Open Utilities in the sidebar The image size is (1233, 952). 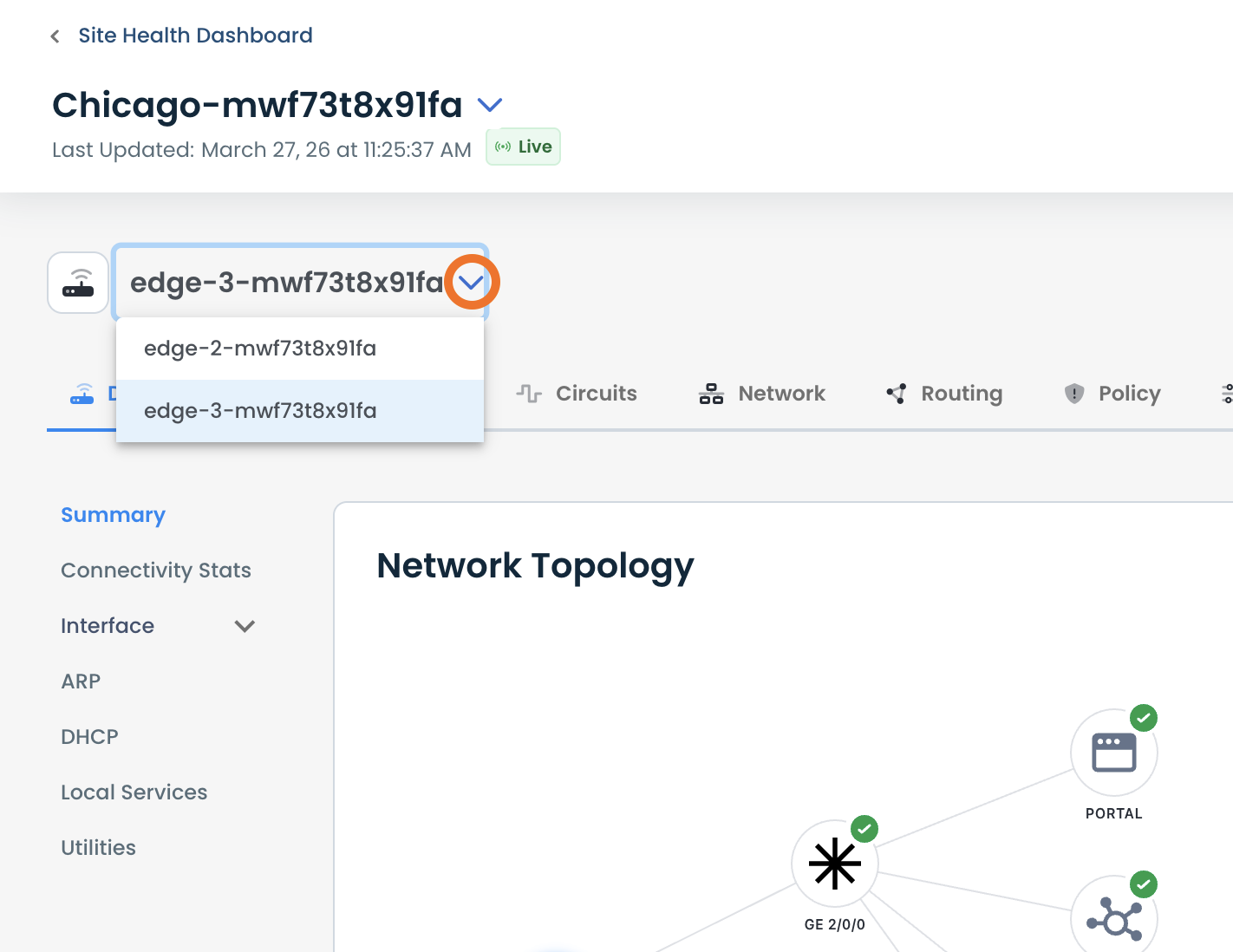point(98,848)
